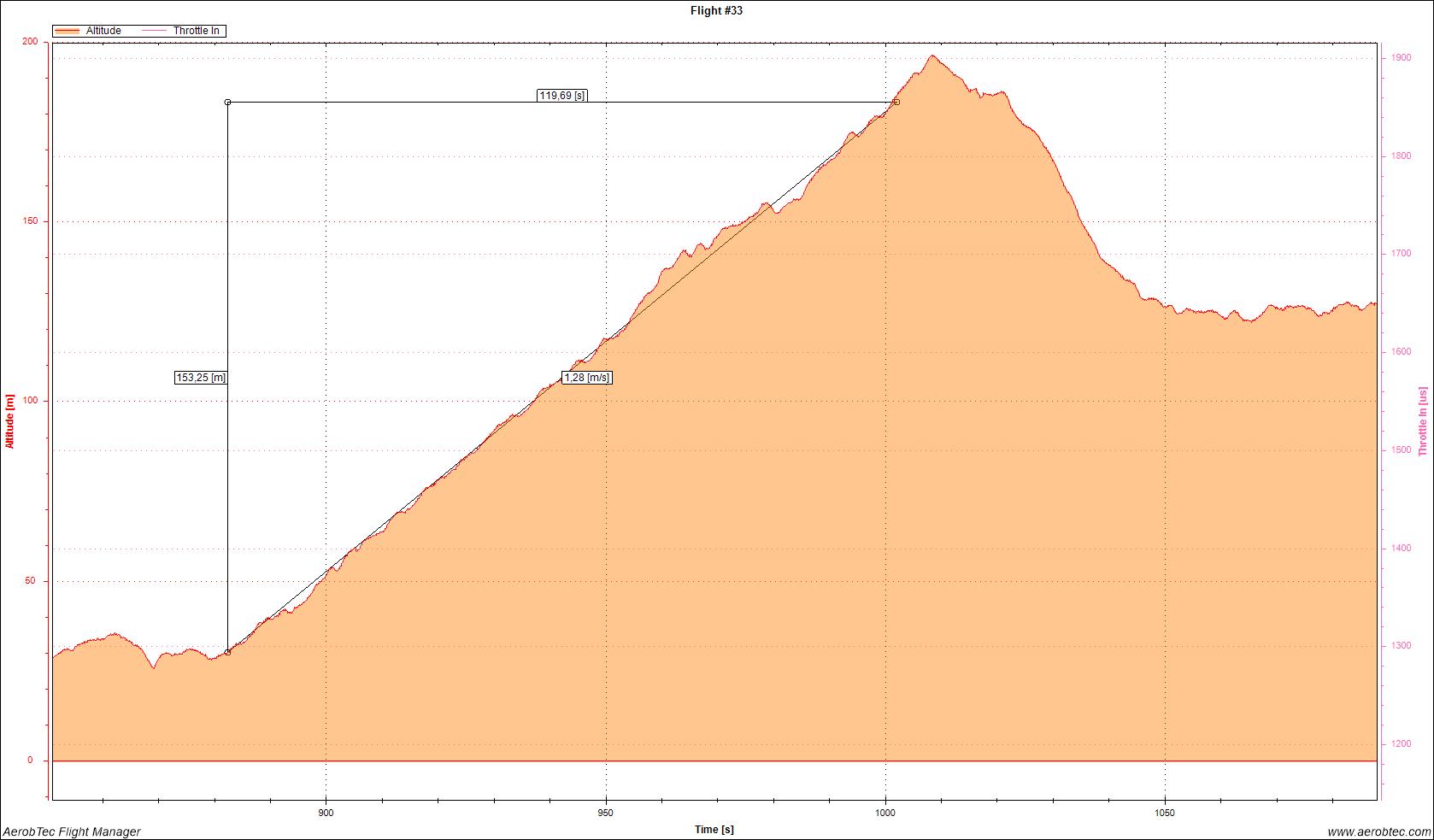Click the top-left corner marker of measurement
Screen dimensions: 1434x840
[x=227, y=102]
